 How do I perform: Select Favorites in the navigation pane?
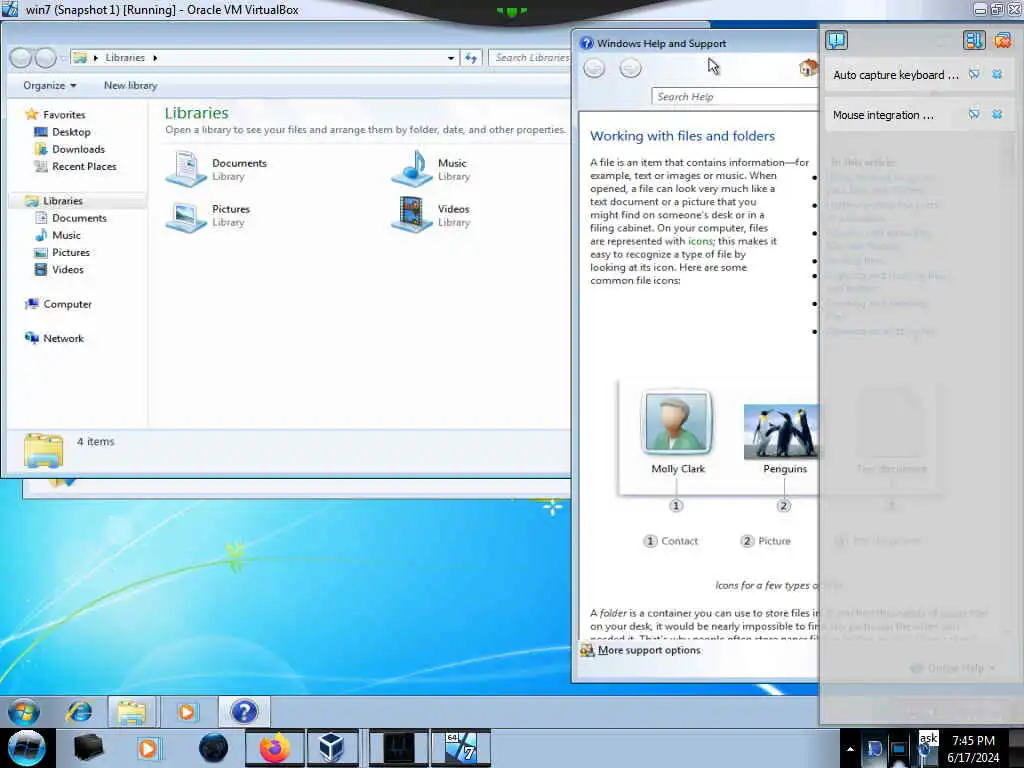pyautogui.click(x=64, y=114)
